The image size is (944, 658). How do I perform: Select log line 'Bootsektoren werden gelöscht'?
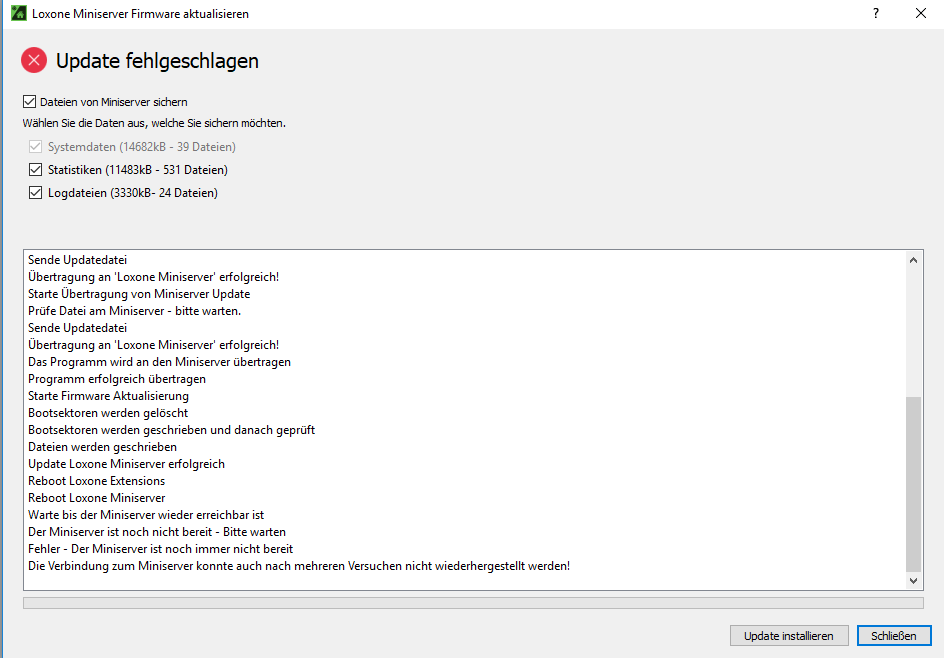coord(108,413)
